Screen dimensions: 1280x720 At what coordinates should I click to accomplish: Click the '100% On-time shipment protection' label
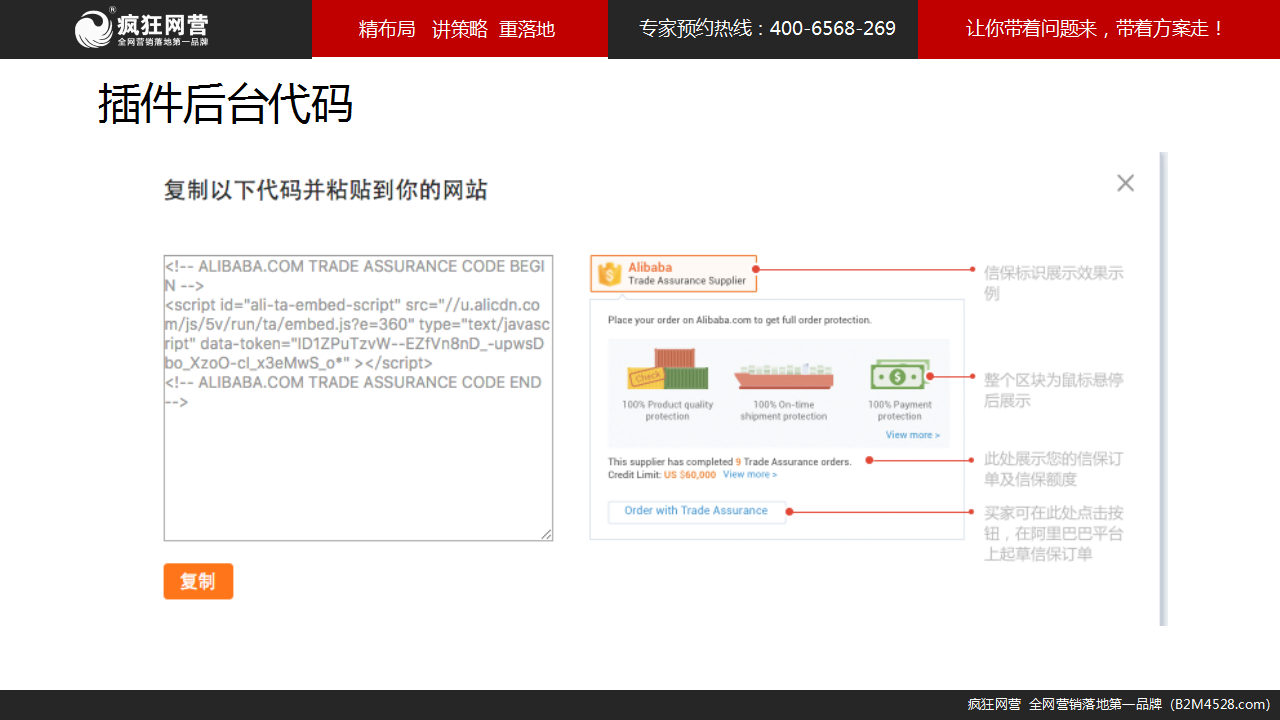point(783,410)
